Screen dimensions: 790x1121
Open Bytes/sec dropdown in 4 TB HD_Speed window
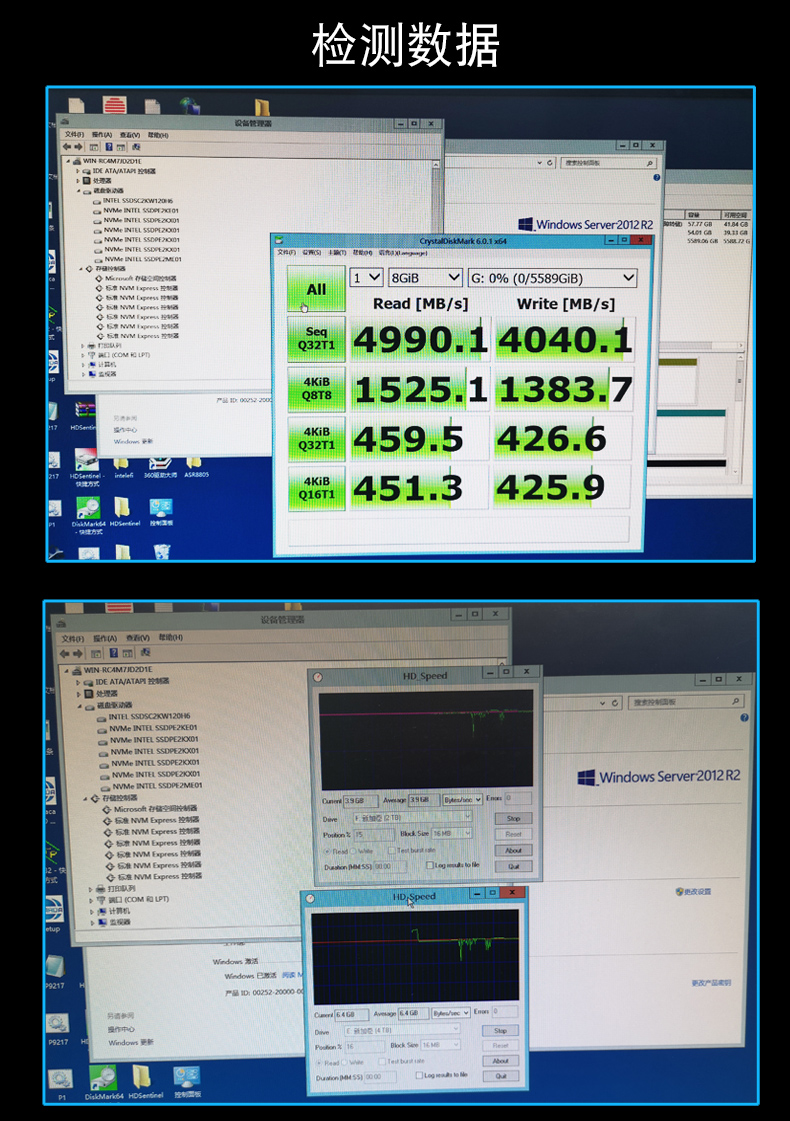point(451,1013)
